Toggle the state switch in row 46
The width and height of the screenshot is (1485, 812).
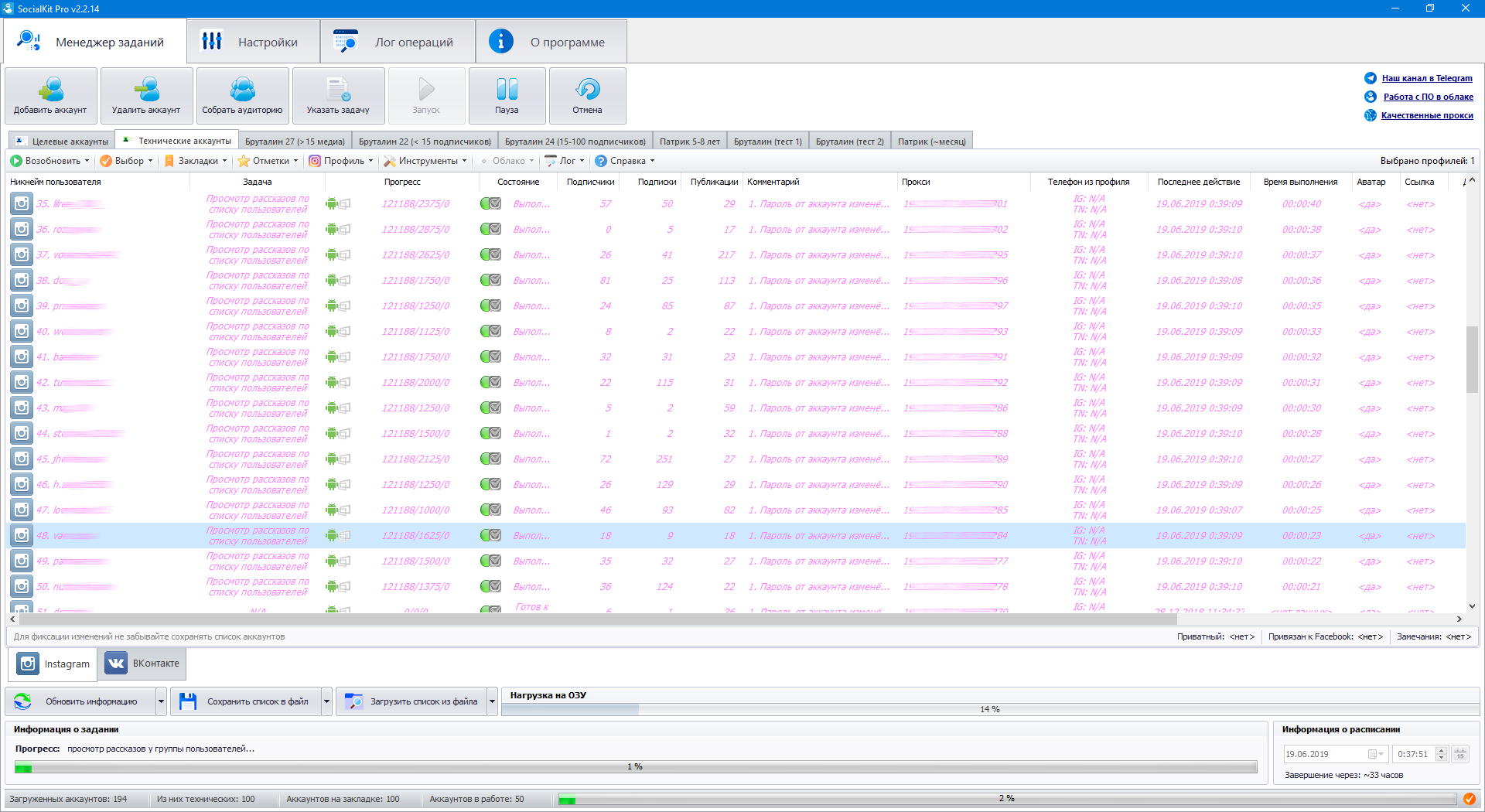click(x=491, y=485)
